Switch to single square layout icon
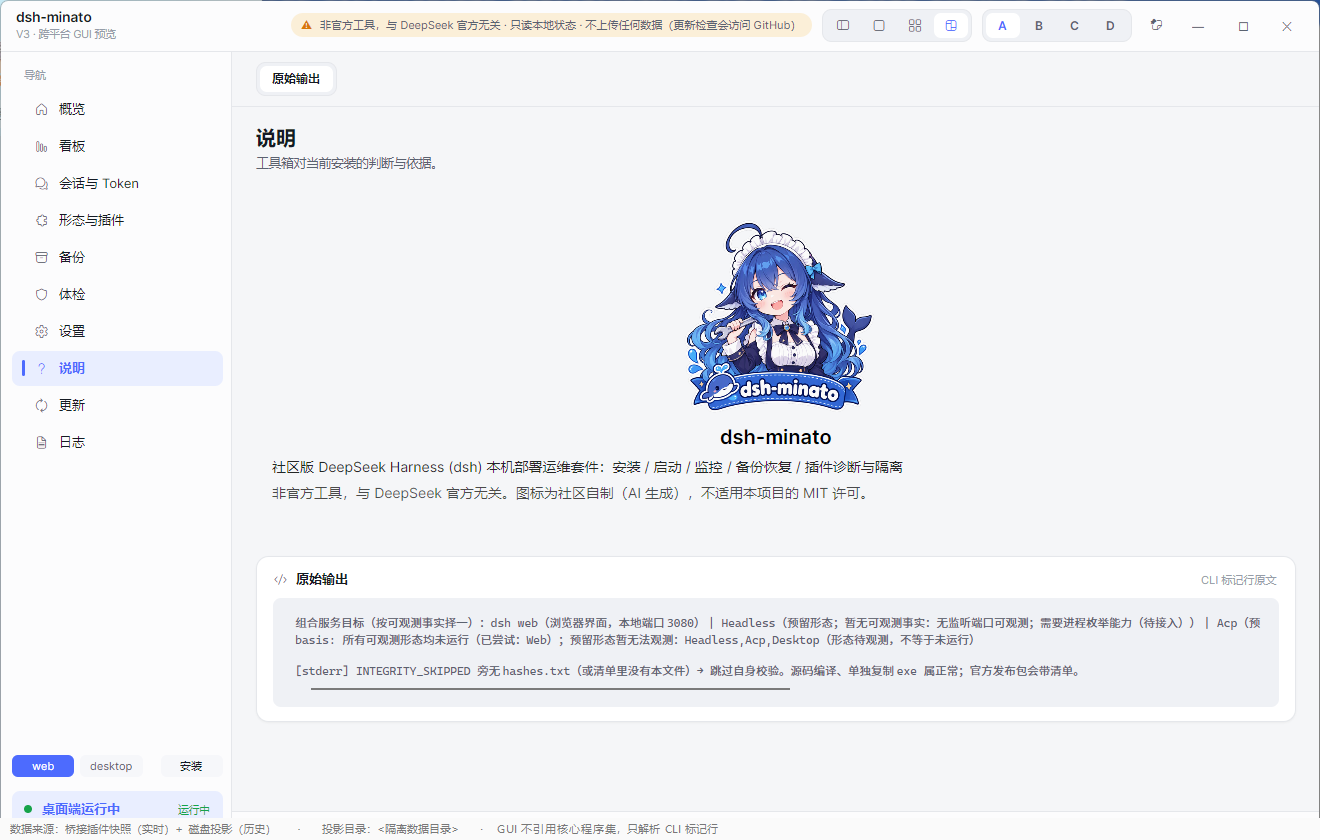The width and height of the screenshot is (1320, 840). point(879,26)
